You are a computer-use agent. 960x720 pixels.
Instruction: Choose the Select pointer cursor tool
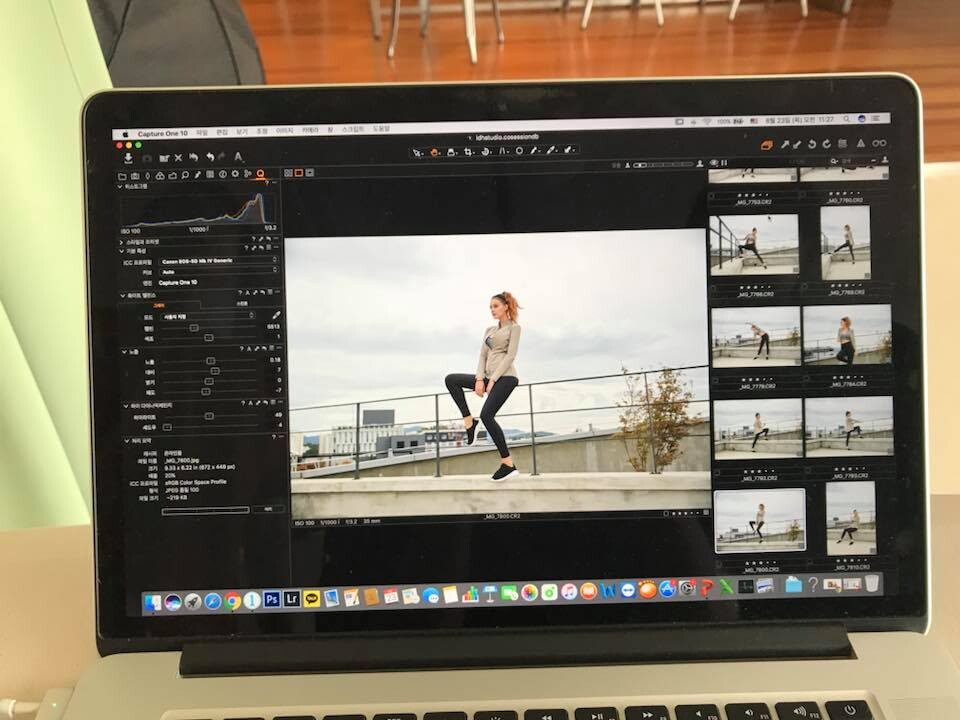point(418,152)
